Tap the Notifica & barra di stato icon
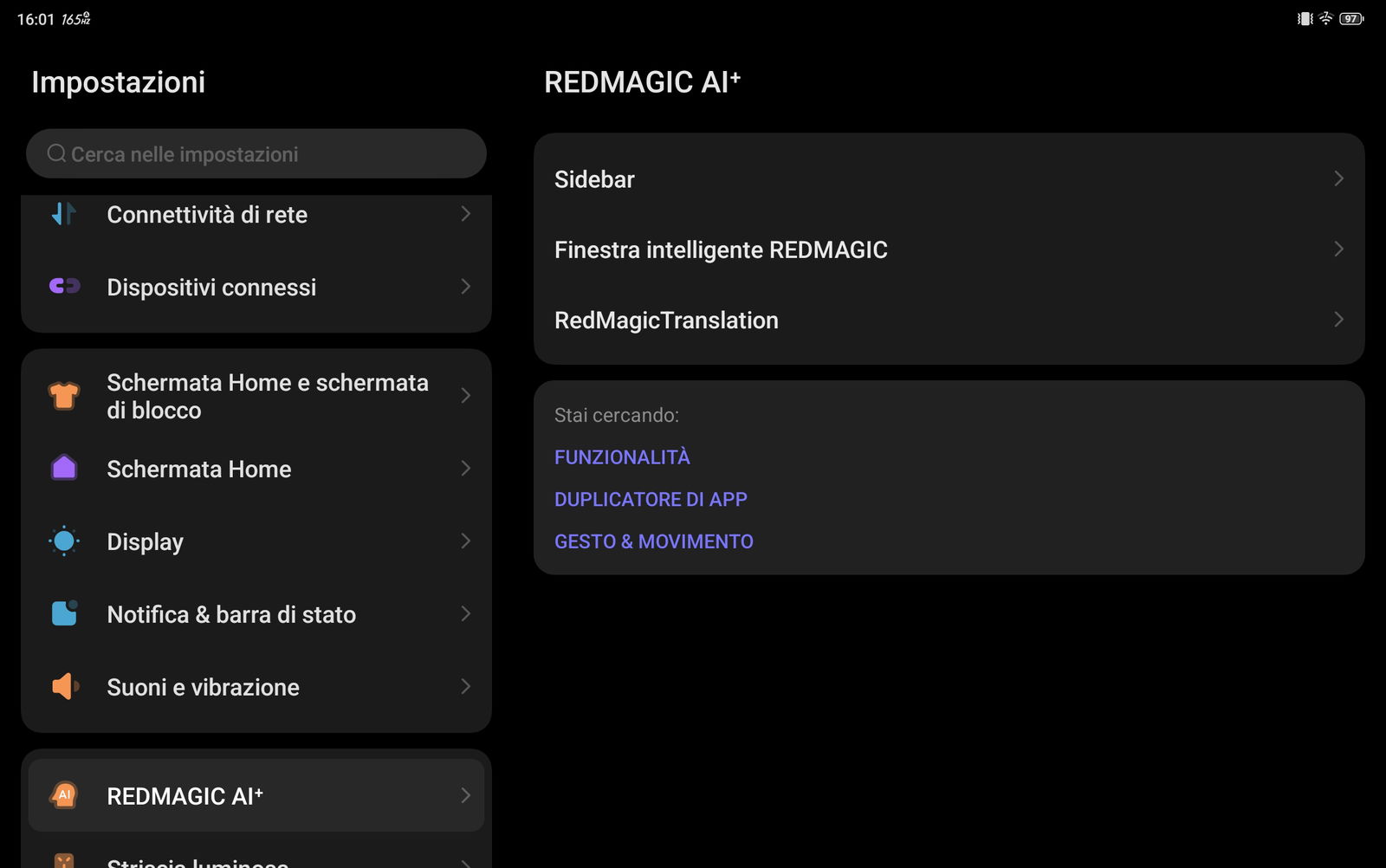This screenshot has width=1386, height=868. coord(64,613)
